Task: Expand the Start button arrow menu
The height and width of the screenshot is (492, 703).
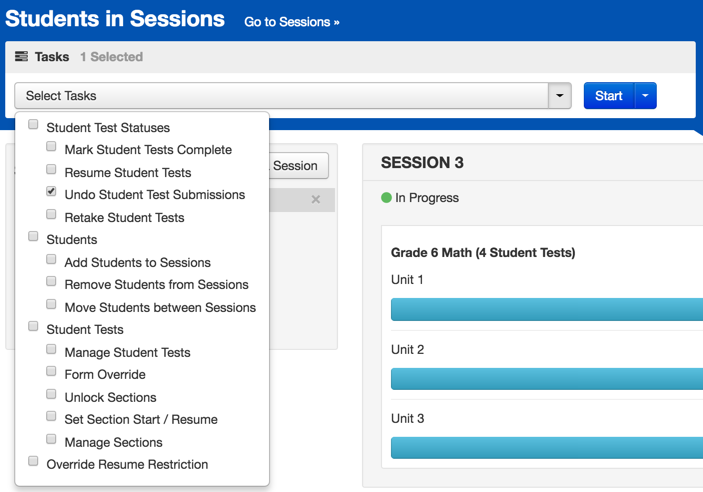Action: click(646, 96)
